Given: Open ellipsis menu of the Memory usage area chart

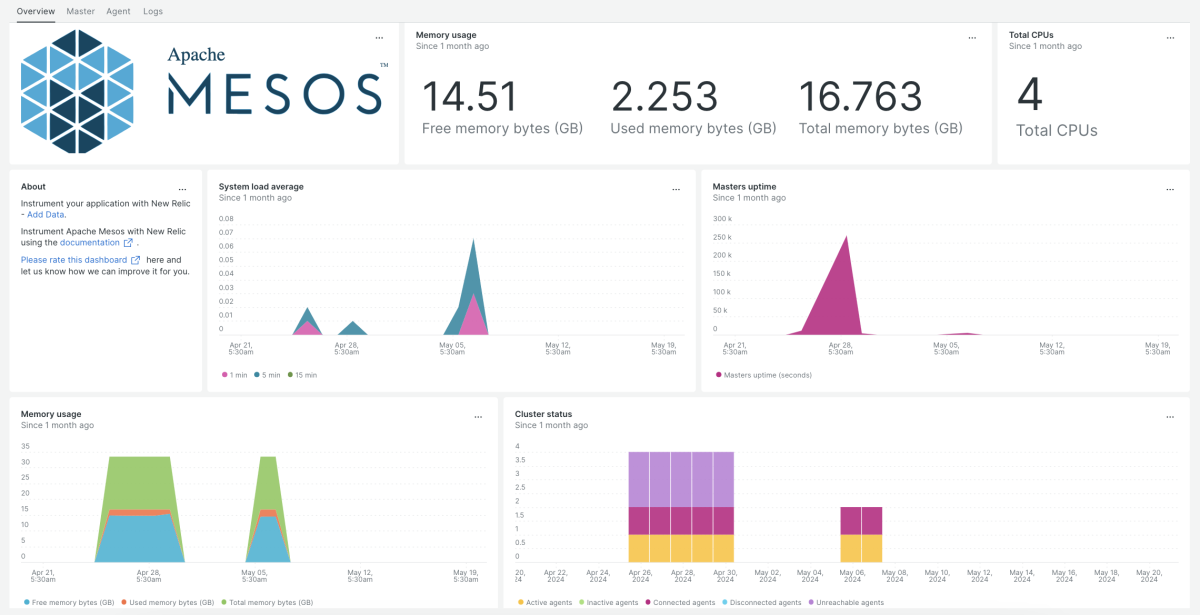Looking at the screenshot, I should (x=479, y=415).
